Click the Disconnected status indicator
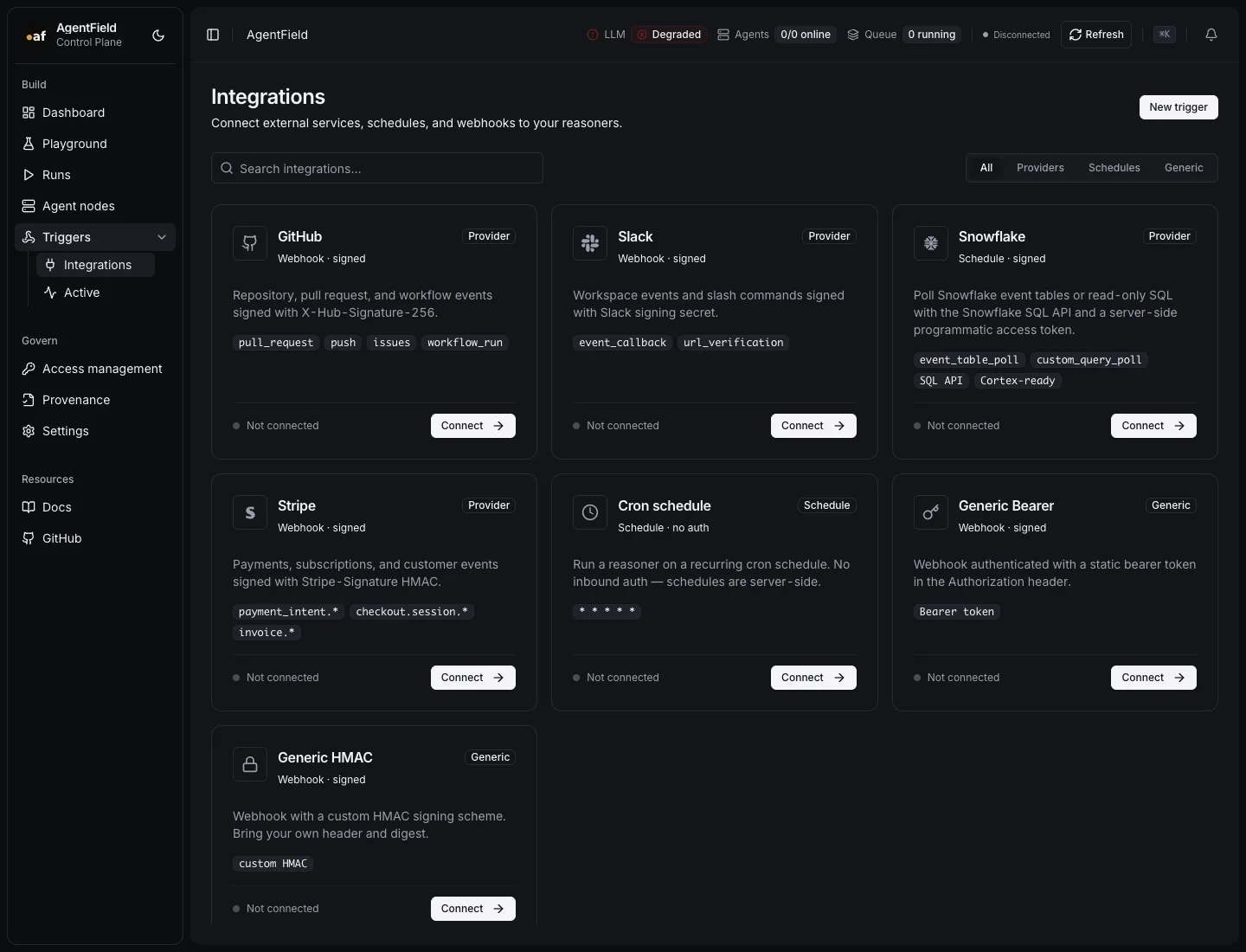The width and height of the screenshot is (1246, 952). 1017,35
